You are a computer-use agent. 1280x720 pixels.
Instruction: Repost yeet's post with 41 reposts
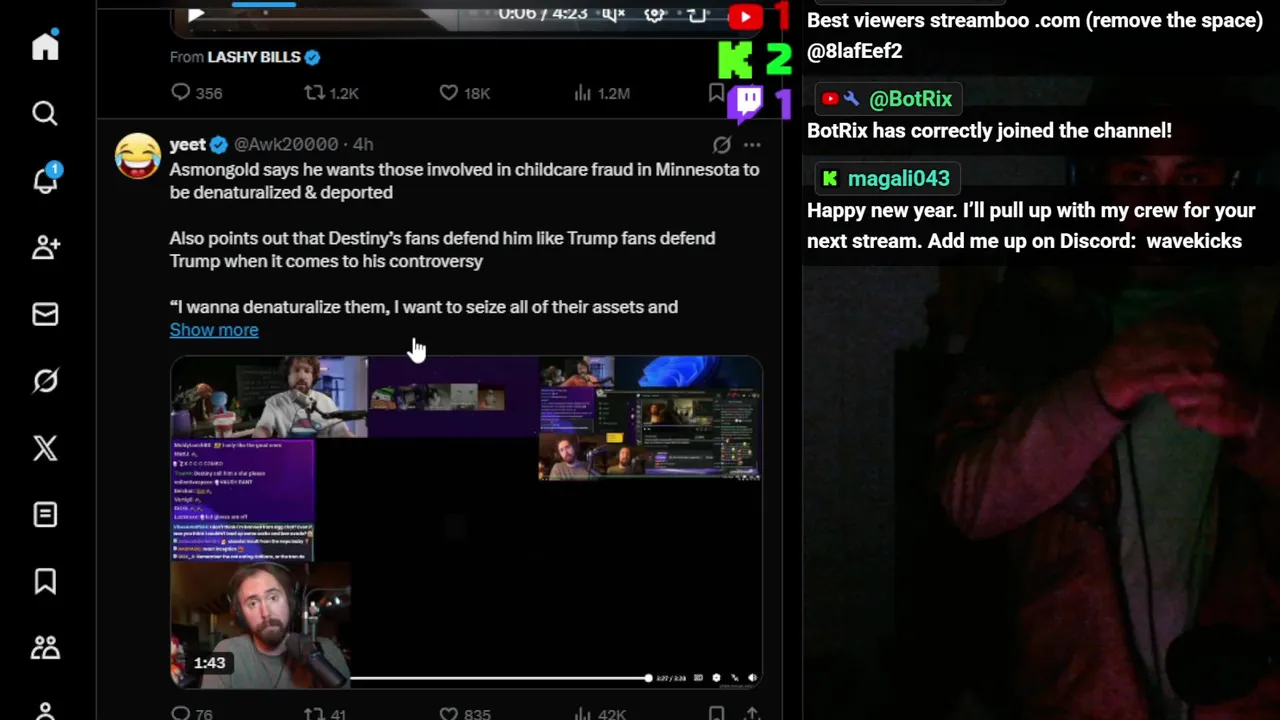pos(325,713)
